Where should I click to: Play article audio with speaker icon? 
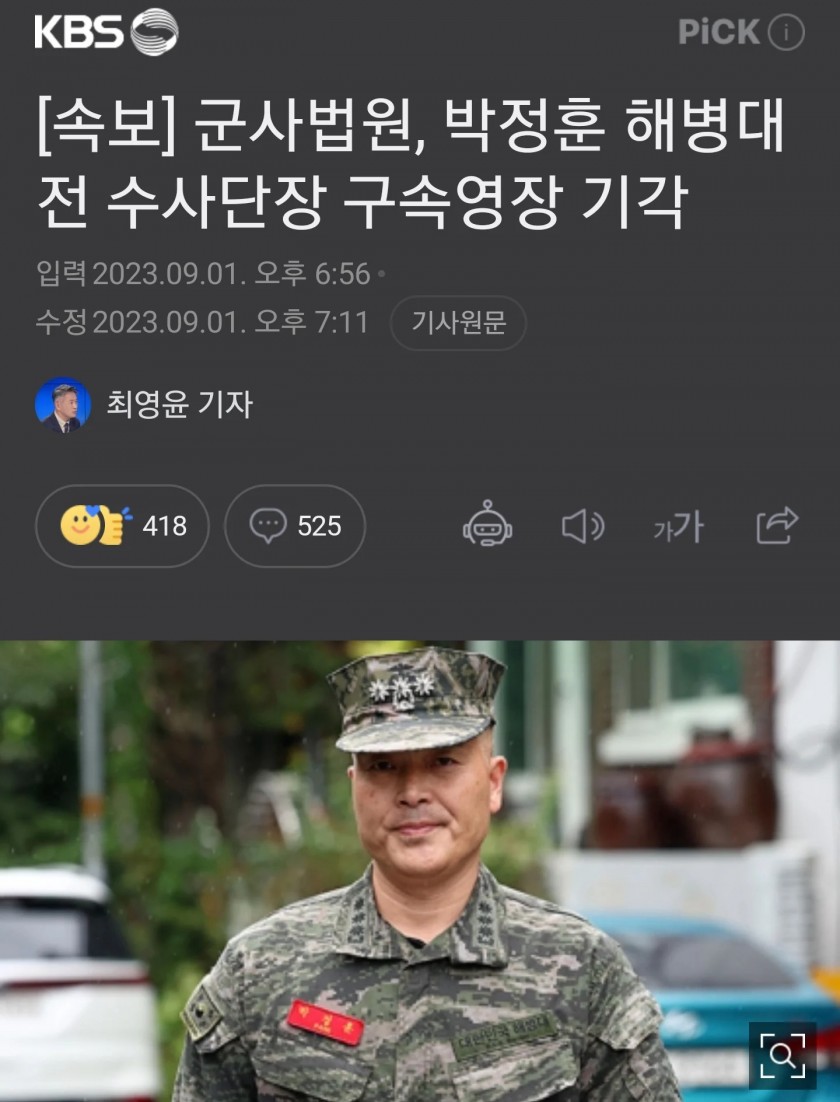point(583,526)
